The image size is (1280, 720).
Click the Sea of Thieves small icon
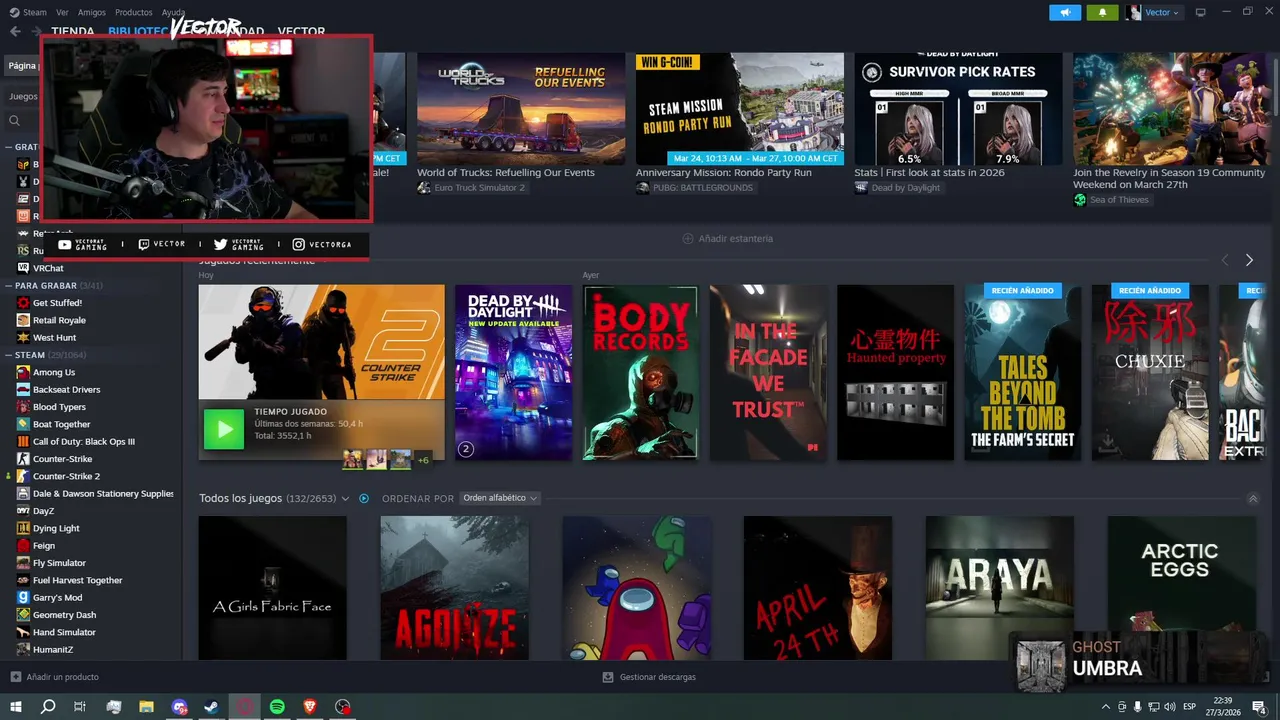1080,200
